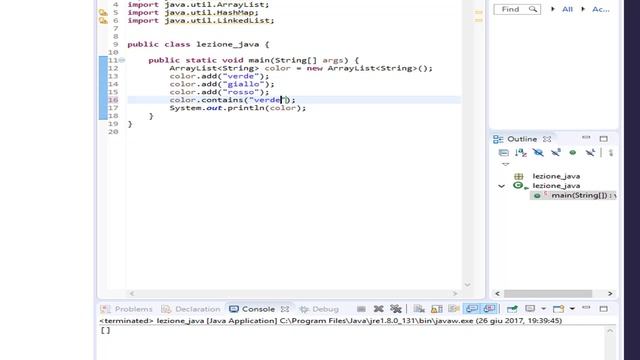Close the Outline view tab
This screenshot has width=640, height=360.
[547, 139]
